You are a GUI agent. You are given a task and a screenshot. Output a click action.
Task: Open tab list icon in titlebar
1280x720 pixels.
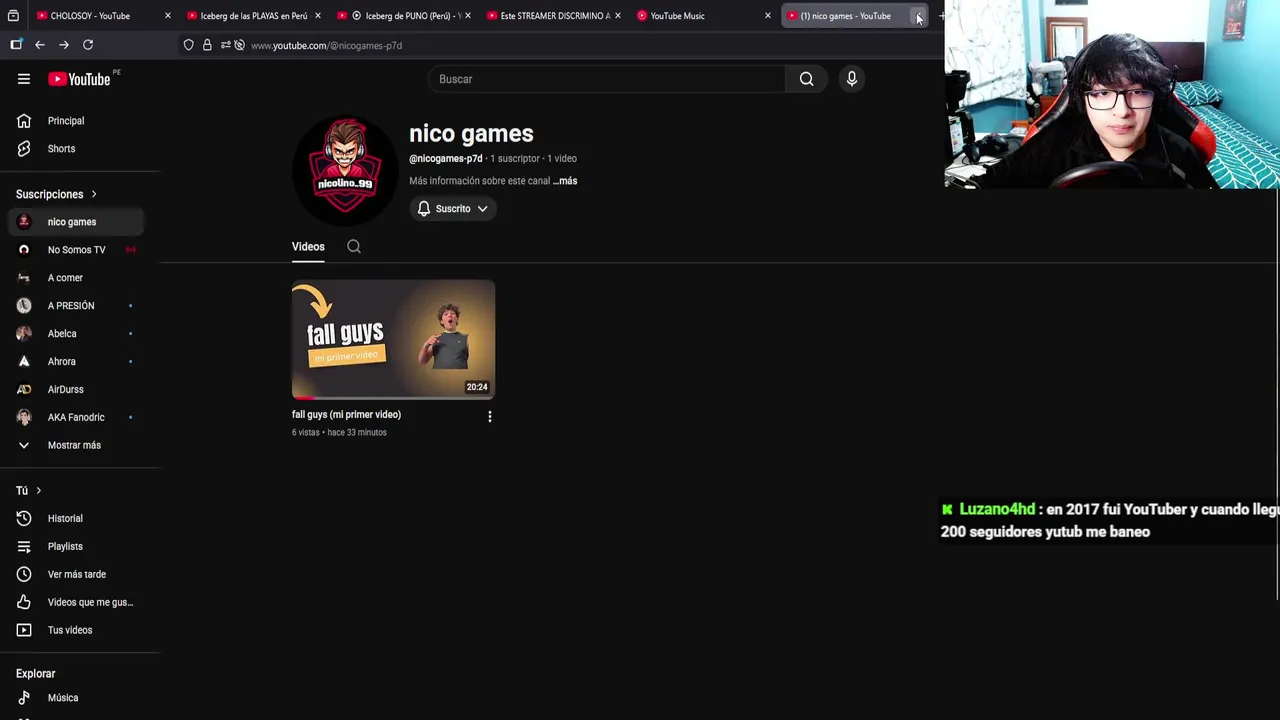tap(13, 16)
